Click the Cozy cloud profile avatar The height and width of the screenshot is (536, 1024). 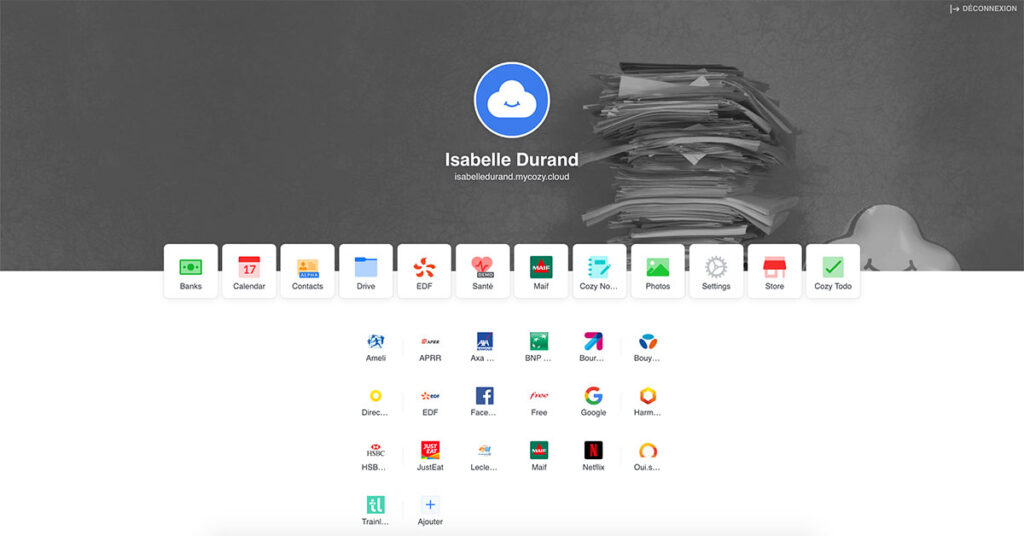[x=512, y=99]
